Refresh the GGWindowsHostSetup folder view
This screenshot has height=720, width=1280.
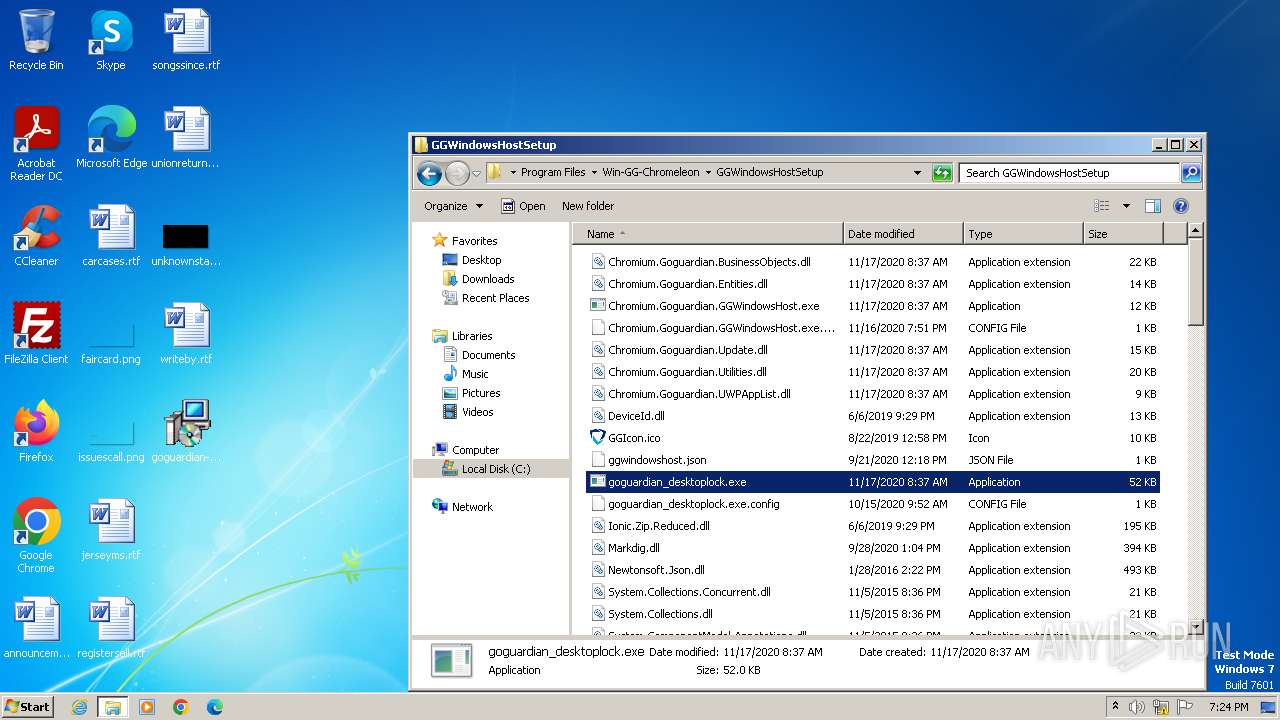(x=942, y=173)
